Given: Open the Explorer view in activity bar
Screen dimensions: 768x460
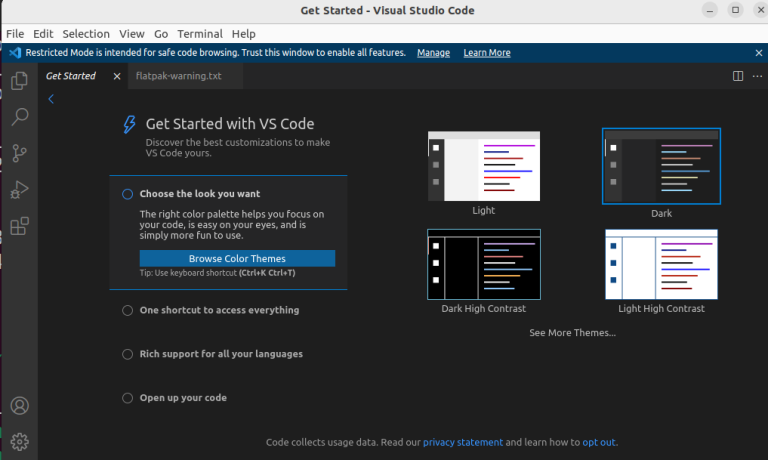Looking at the screenshot, I should coord(19,81).
